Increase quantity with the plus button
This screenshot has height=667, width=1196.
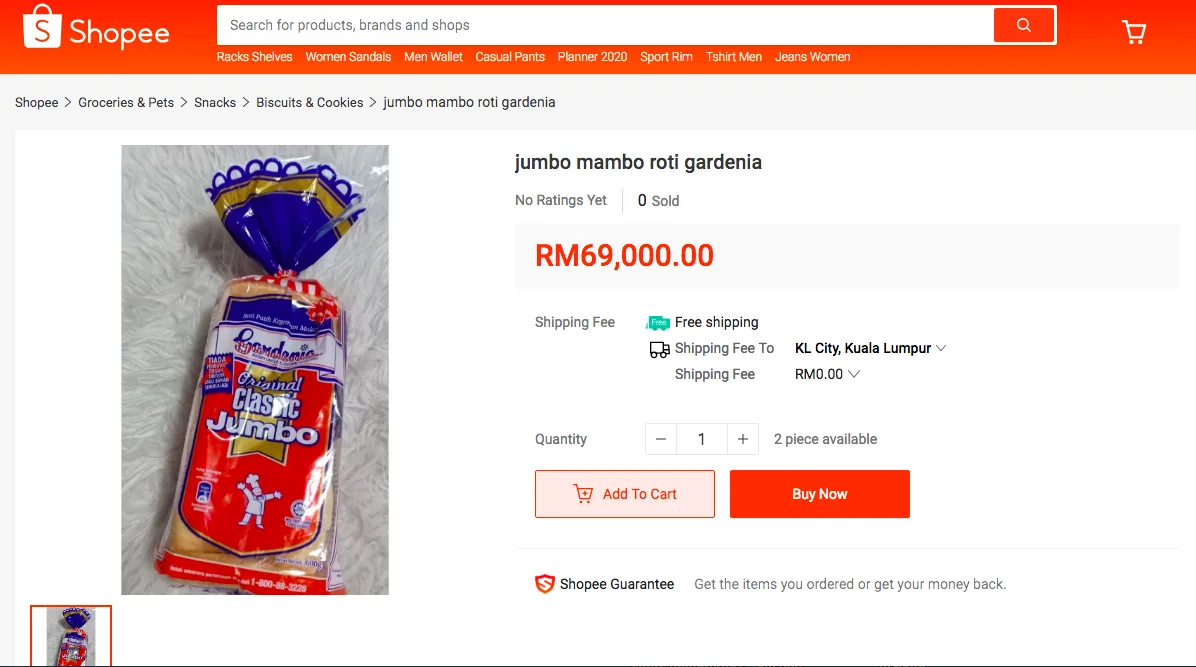point(743,440)
